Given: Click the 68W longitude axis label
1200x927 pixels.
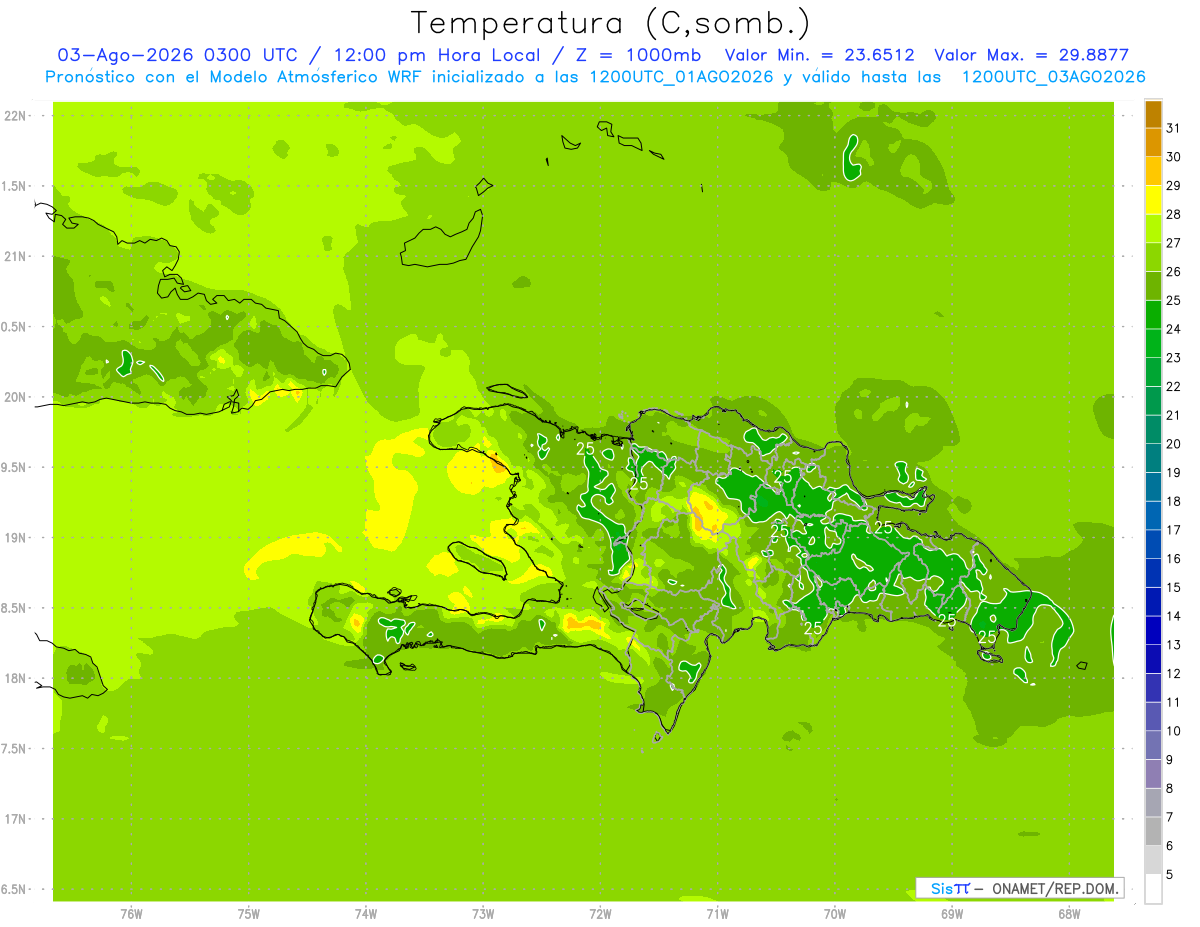Looking at the screenshot, I should (x=1068, y=913).
